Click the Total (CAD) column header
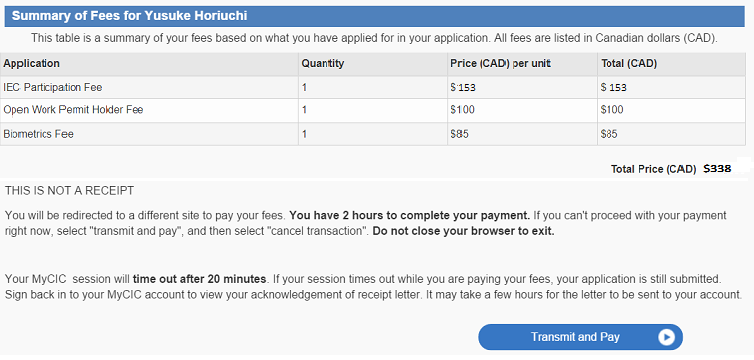Viewport: 754px width, 360px height. coord(629,63)
